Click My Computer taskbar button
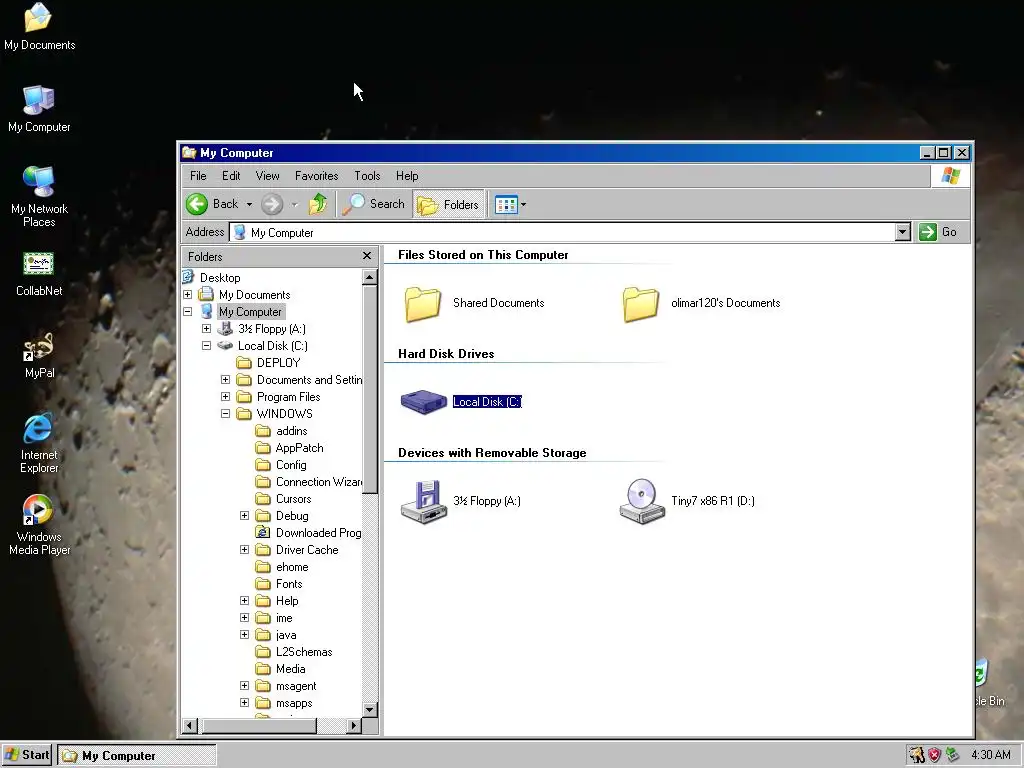Image resolution: width=1024 pixels, height=768 pixels. pos(136,756)
